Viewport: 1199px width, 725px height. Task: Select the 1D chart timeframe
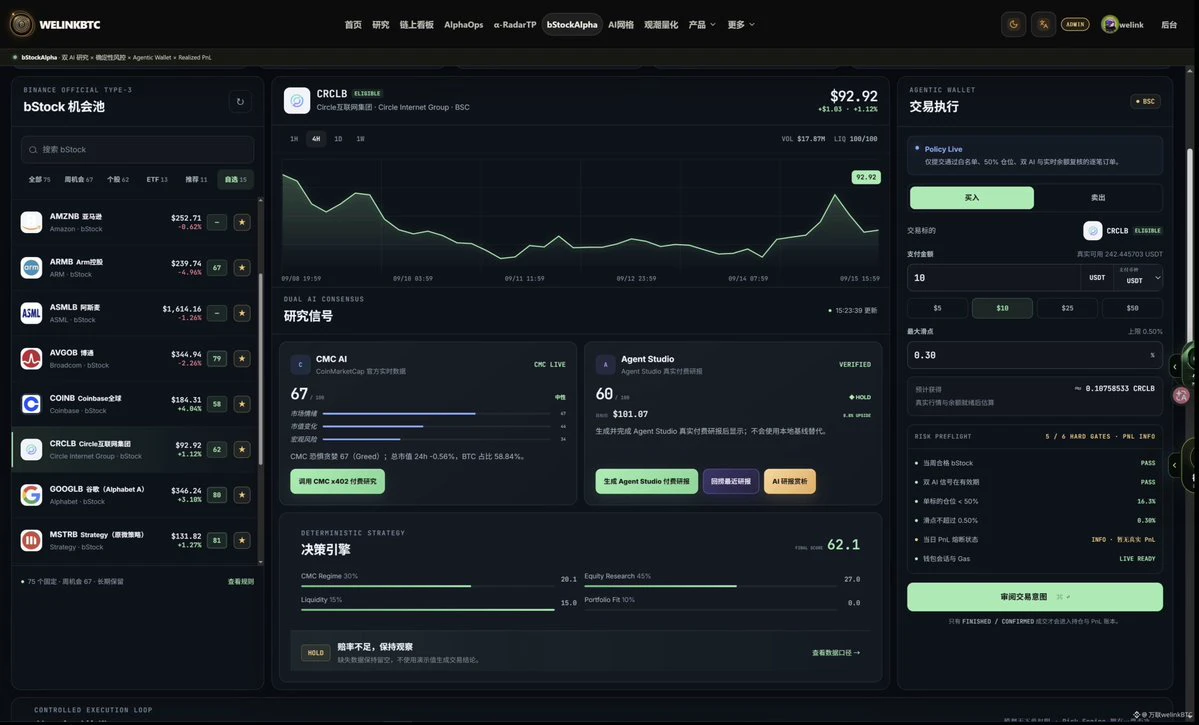click(338, 139)
